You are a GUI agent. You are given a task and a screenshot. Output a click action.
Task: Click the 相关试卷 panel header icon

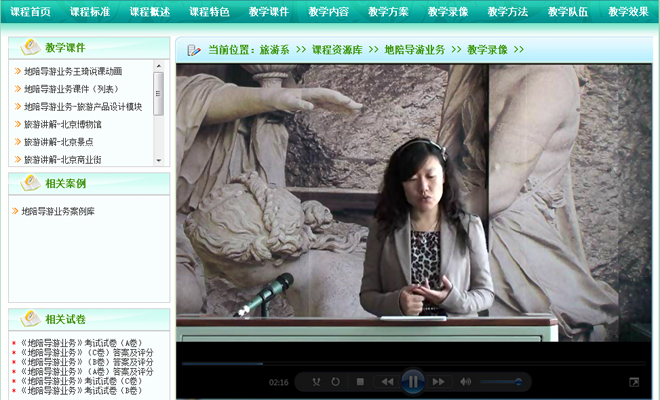point(30,319)
